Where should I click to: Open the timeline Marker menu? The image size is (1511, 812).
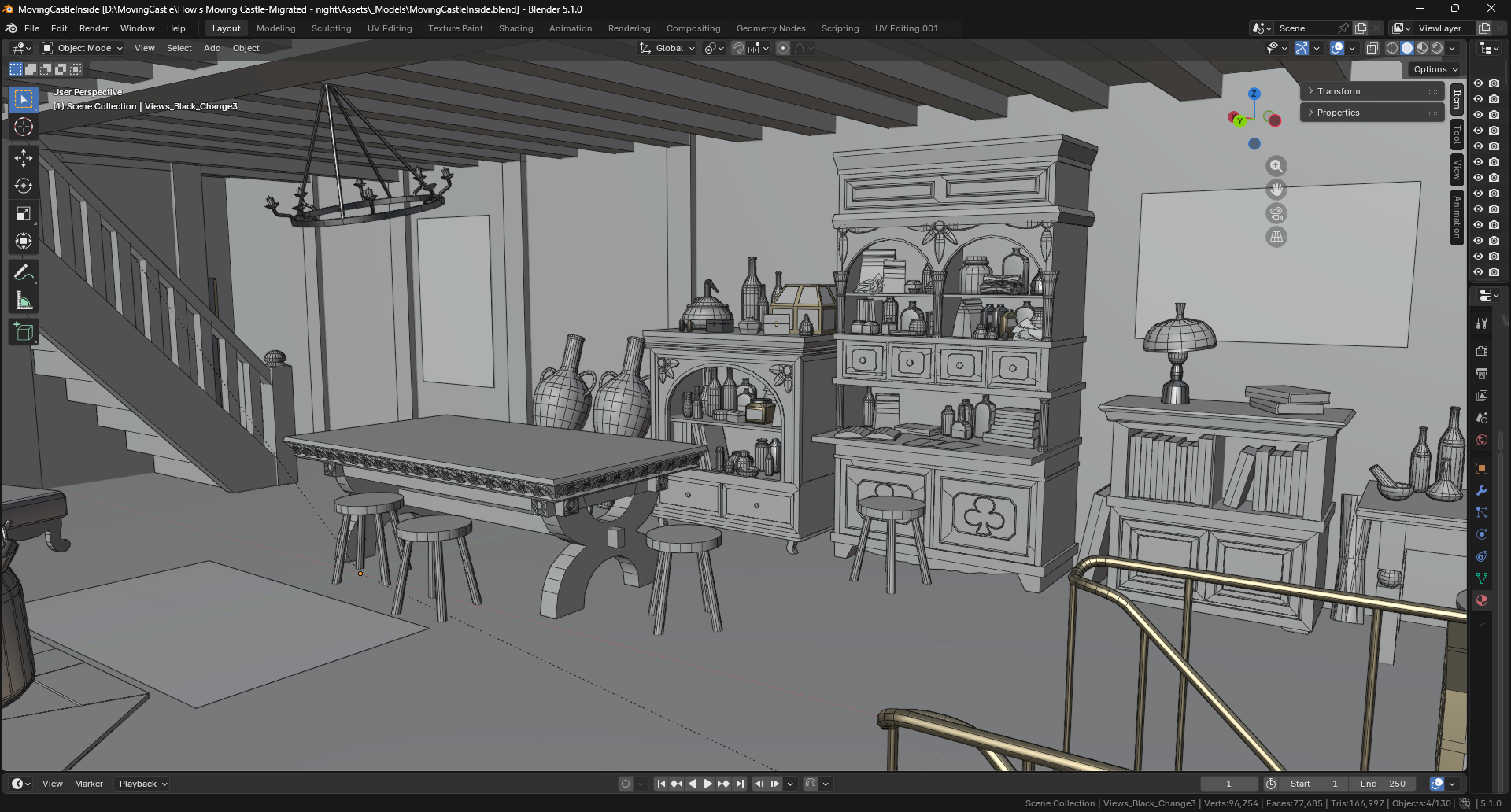click(x=89, y=784)
